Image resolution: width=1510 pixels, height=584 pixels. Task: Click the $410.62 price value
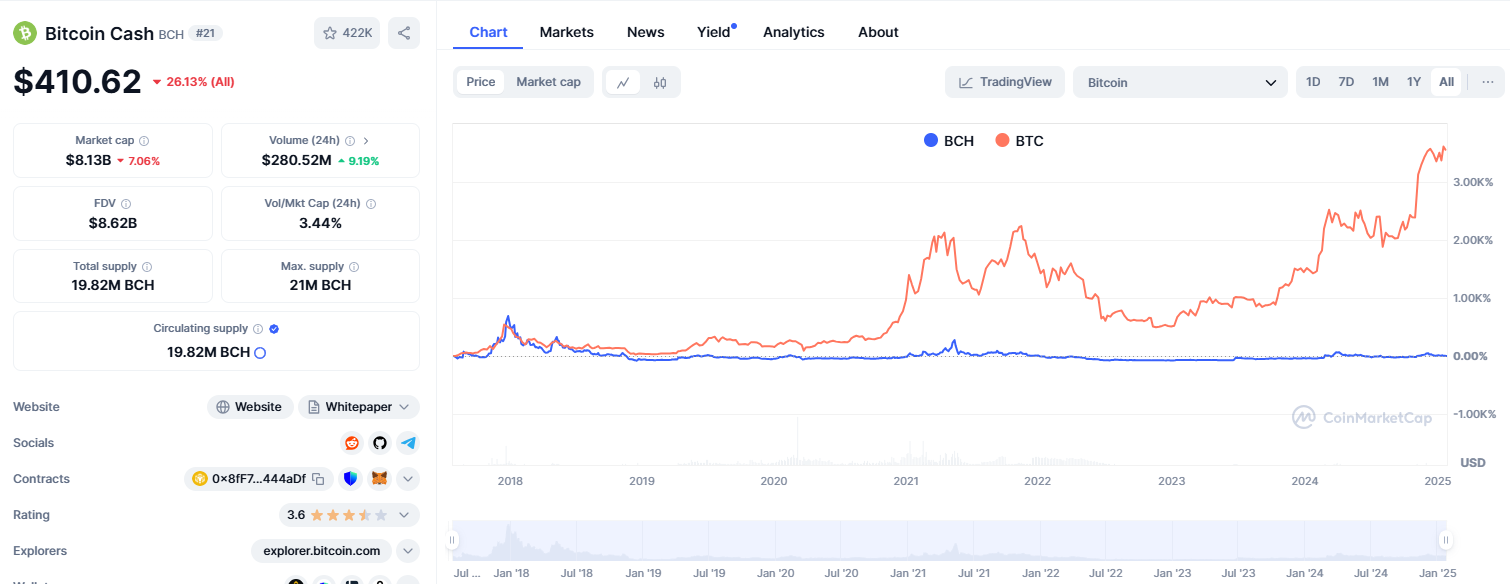tap(77, 81)
